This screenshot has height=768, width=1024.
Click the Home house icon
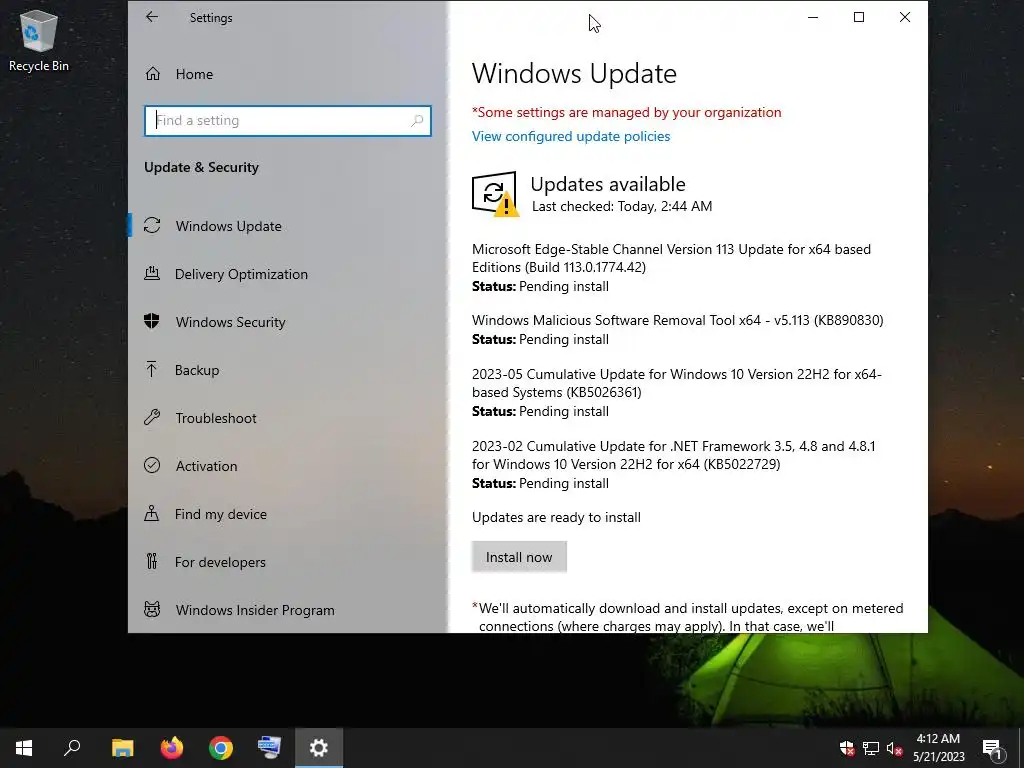[x=153, y=74]
